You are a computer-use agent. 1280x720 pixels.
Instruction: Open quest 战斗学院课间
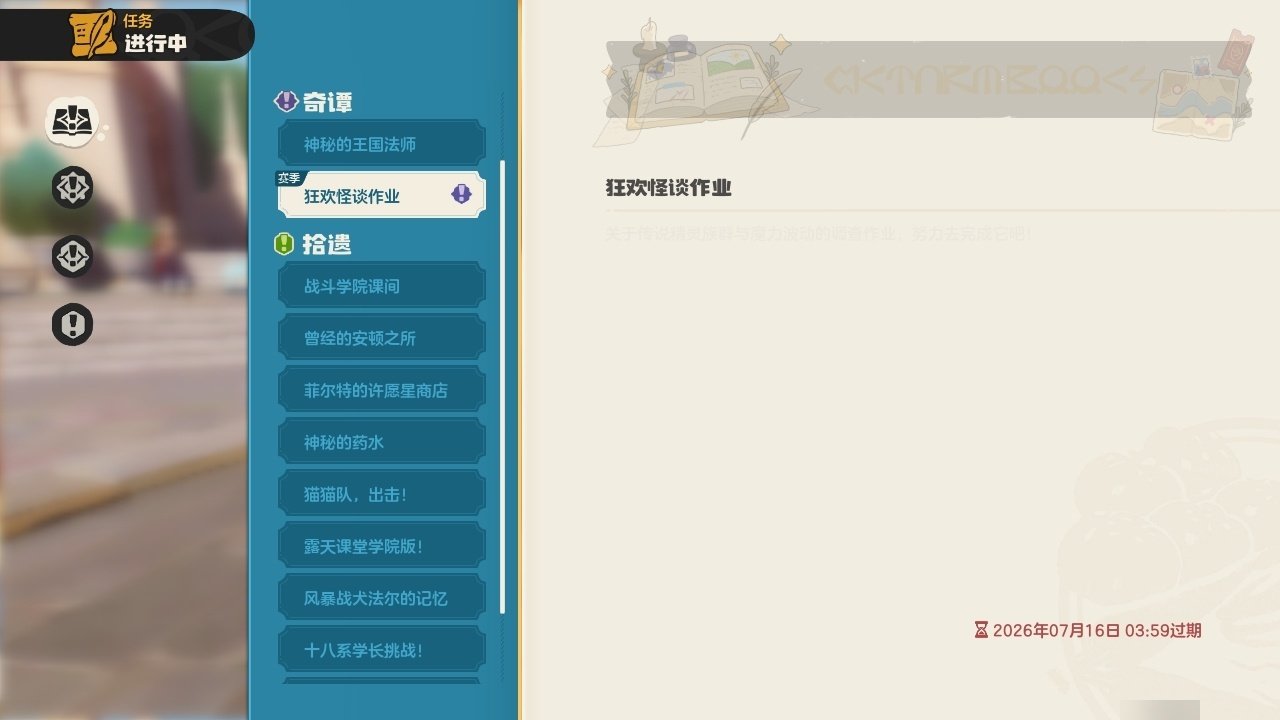tap(381, 286)
